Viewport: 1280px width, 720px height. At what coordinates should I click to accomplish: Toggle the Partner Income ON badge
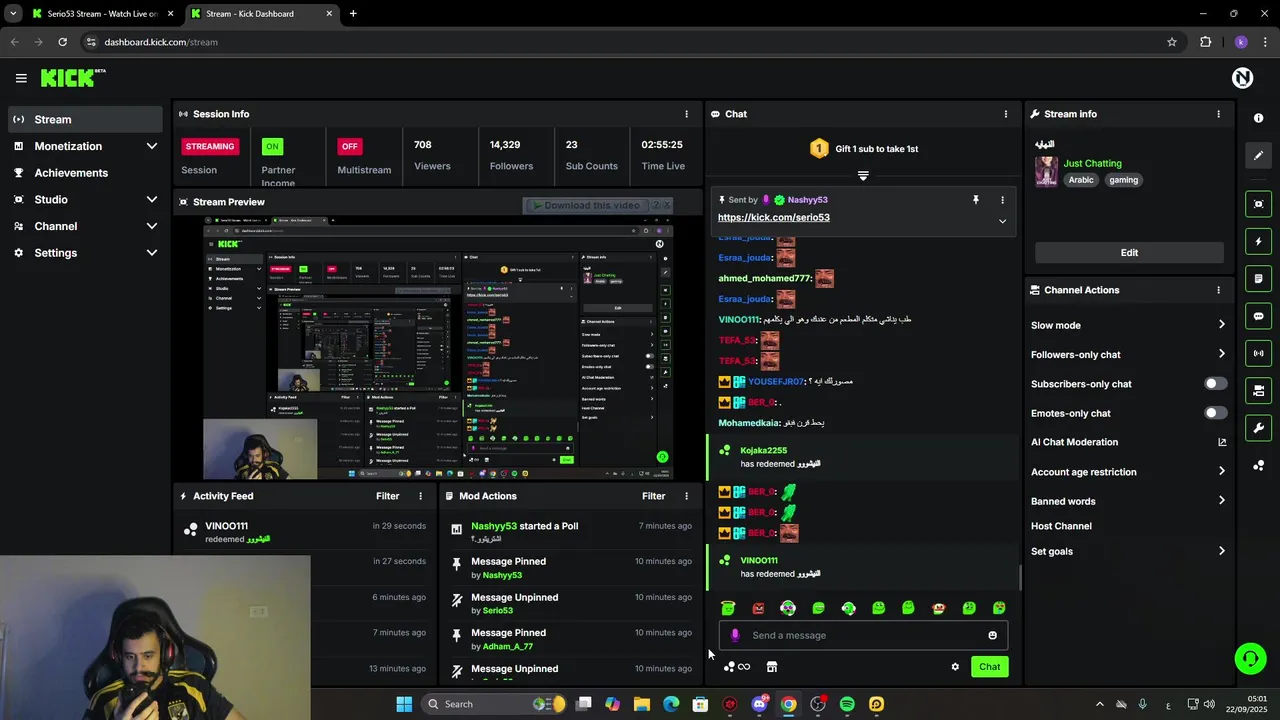271,146
